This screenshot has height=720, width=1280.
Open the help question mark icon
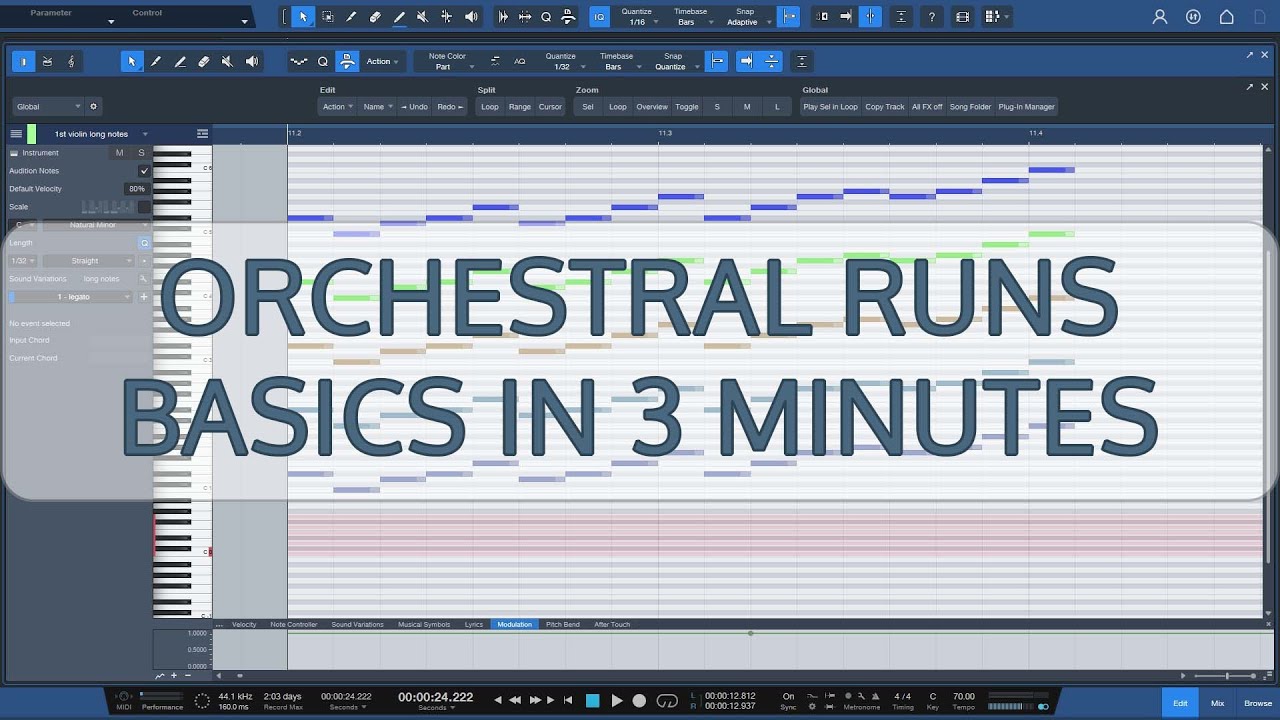pyautogui.click(x=932, y=17)
